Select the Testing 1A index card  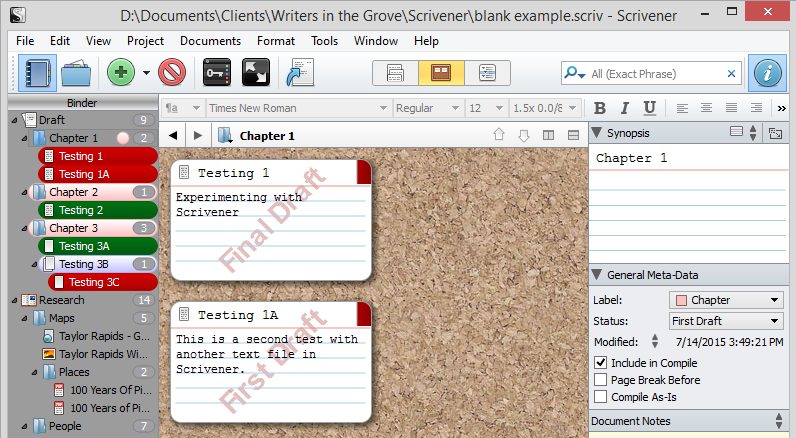pos(271,362)
